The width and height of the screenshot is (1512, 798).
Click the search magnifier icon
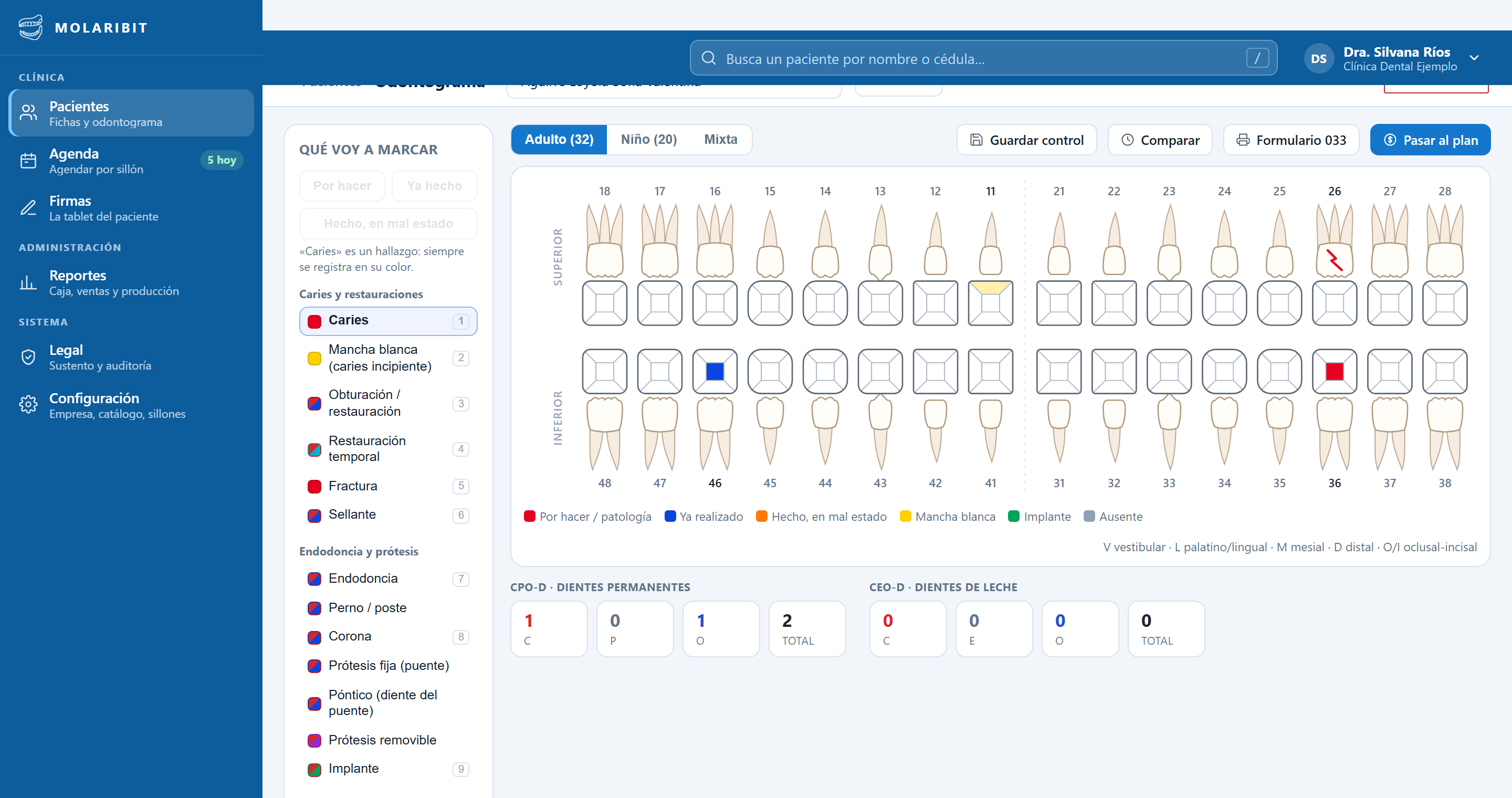coord(708,58)
